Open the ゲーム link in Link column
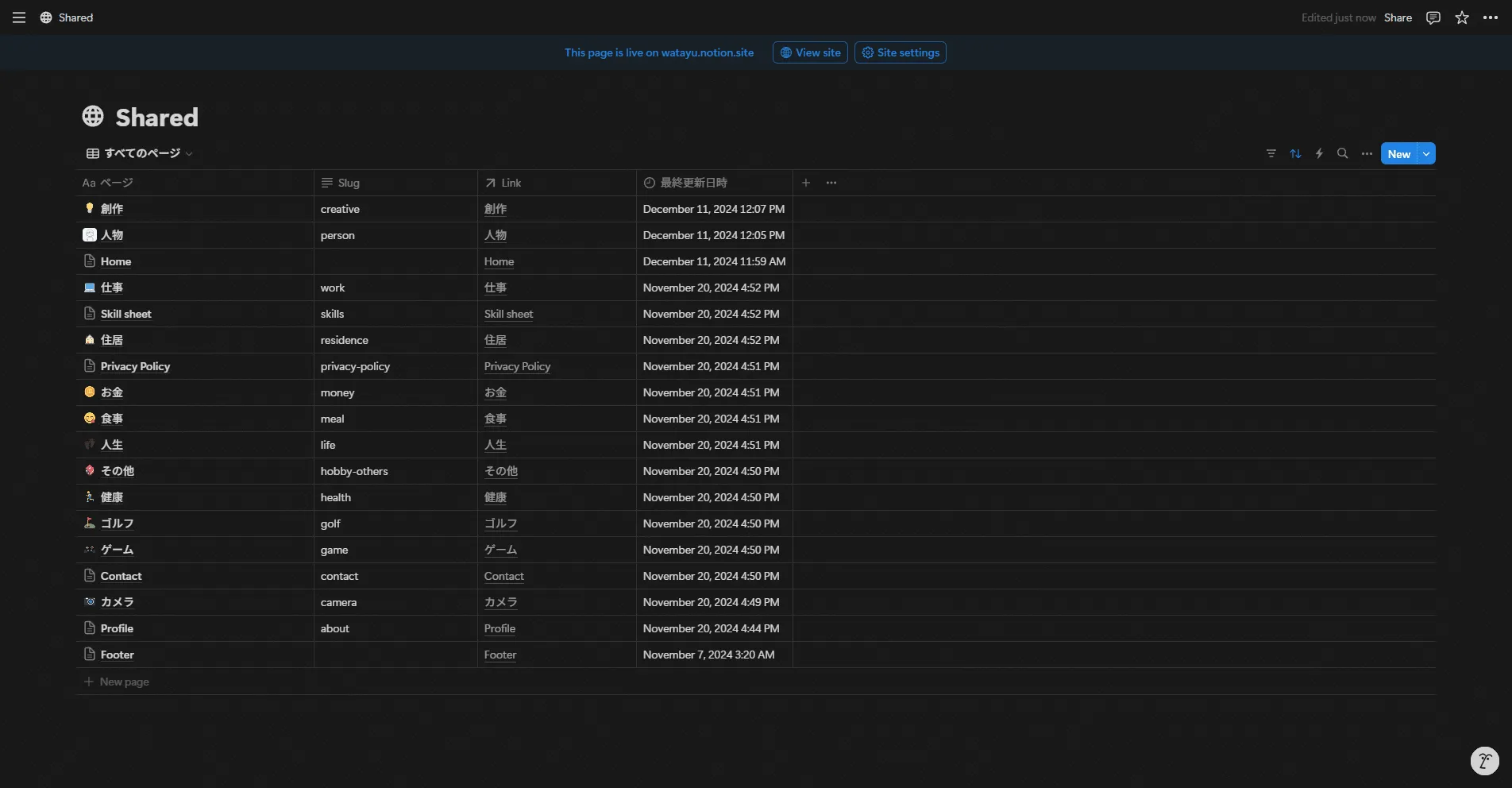The image size is (1512, 788). click(x=500, y=550)
